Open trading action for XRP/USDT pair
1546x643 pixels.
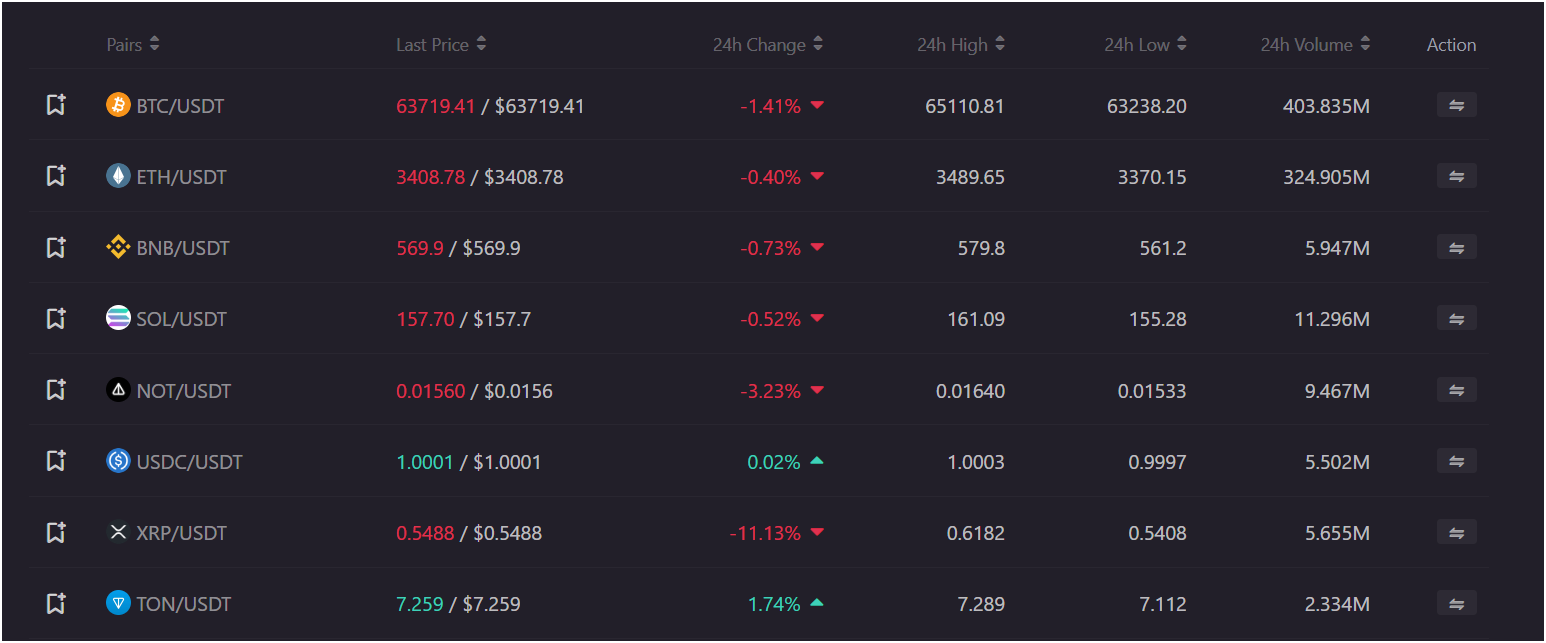point(1456,532)
